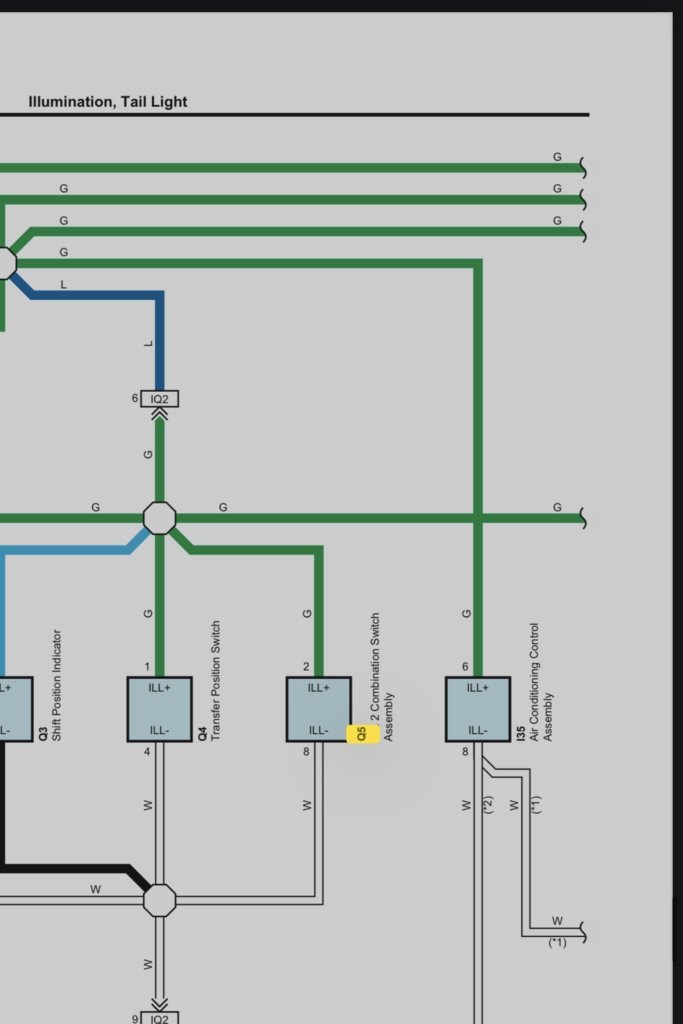This screenshot has height=1024, width=683.
Task: Click the Q3 component code
Action: click(43, 734)
